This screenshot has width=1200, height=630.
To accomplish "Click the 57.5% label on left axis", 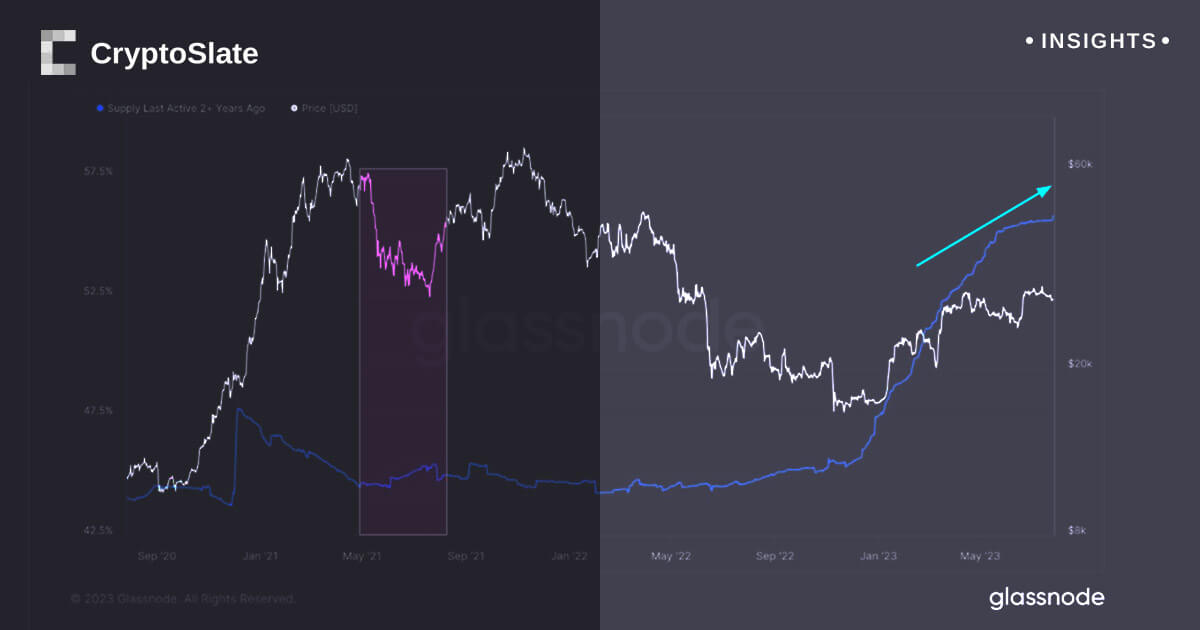I will point(97,172).
